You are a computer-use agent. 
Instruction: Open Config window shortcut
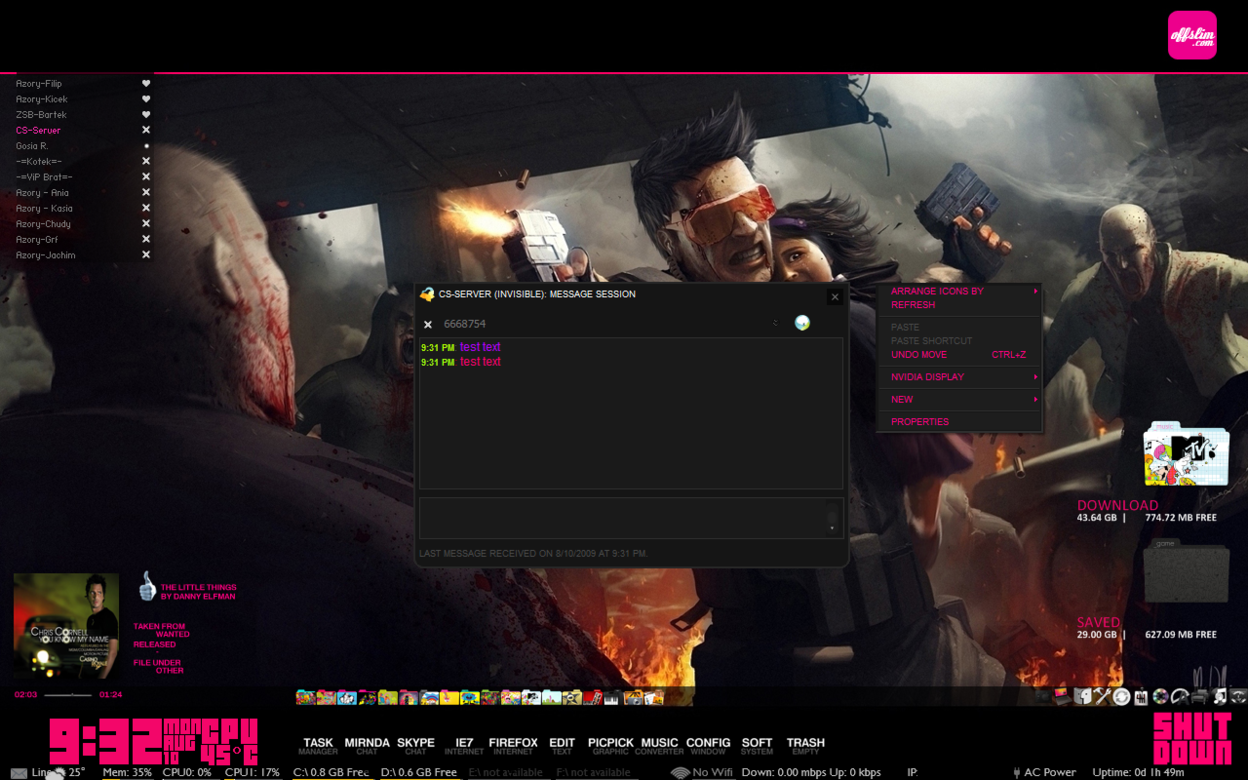tap(708, 746)
